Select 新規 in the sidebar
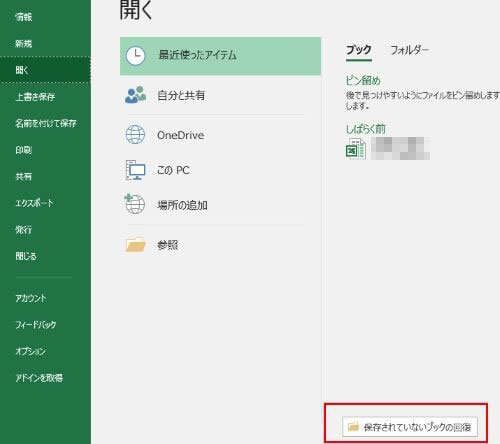The height and width of the screenshot is (444, 500). pos(24,43)
